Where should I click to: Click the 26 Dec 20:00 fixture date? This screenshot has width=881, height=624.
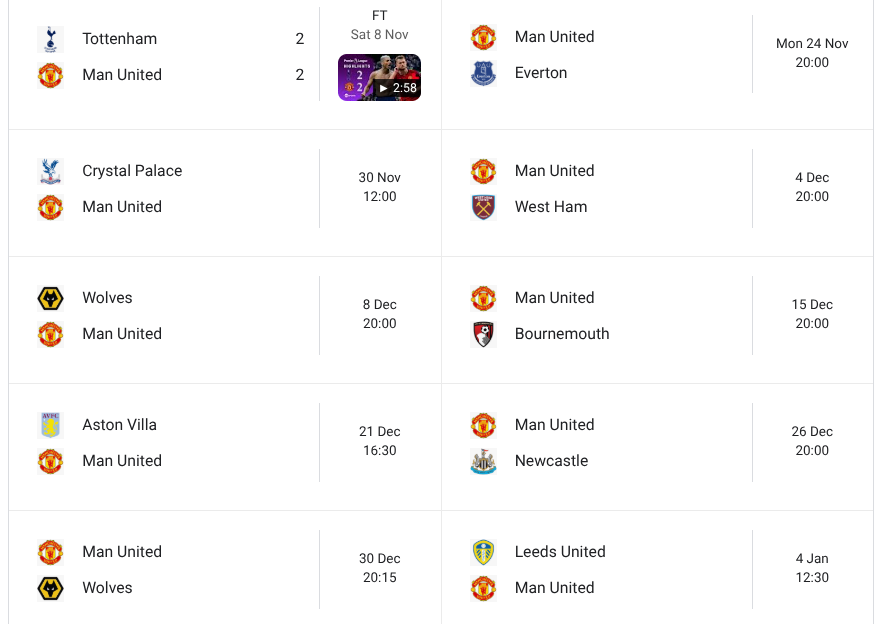[810, 442]
